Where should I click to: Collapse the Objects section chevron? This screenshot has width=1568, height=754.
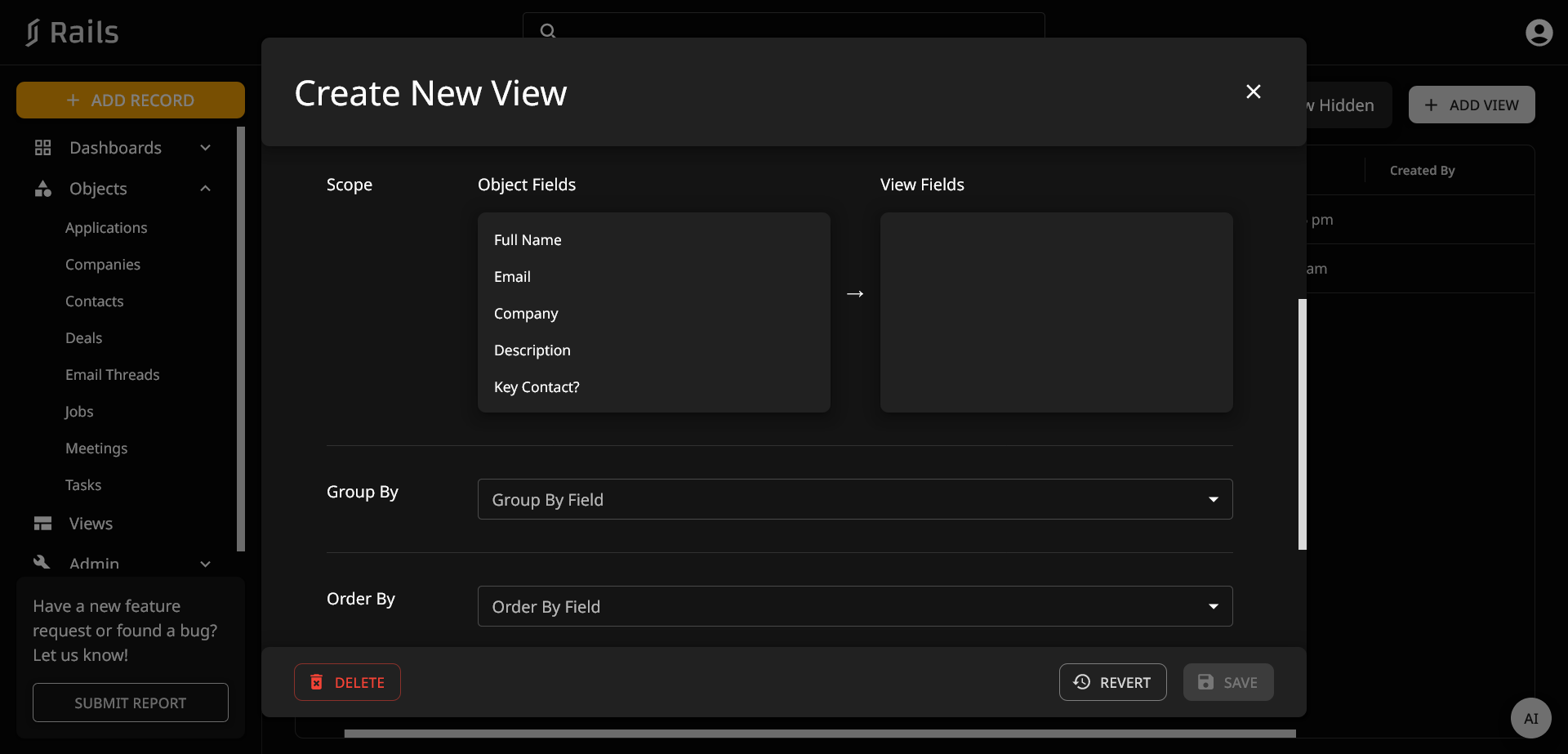[x=206, y=189]
